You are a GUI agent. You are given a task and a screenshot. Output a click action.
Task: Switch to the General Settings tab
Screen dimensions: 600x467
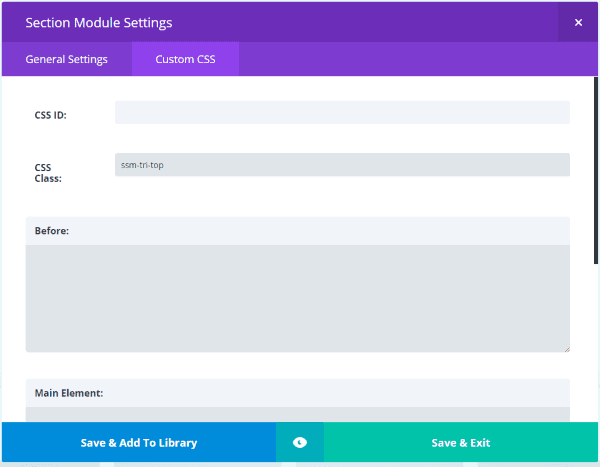(x=66, y=59)
